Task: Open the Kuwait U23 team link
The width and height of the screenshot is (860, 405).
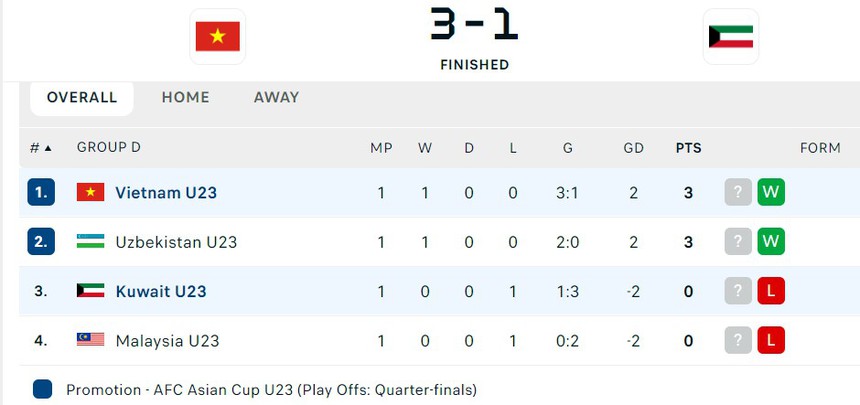Action: pos(161,291)
